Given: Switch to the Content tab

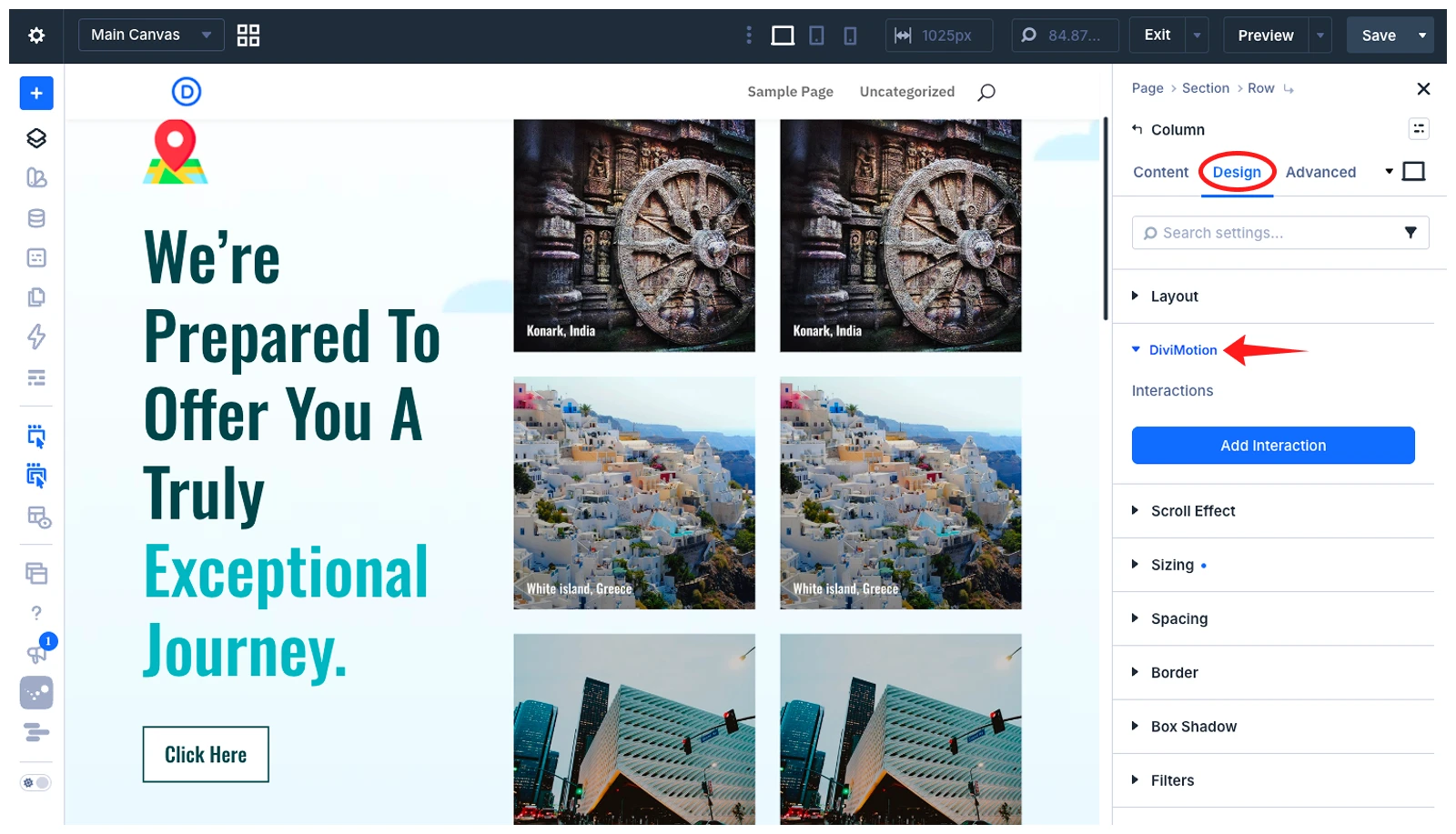Looking at the screenshot, I should click(x=1160, y=172).
